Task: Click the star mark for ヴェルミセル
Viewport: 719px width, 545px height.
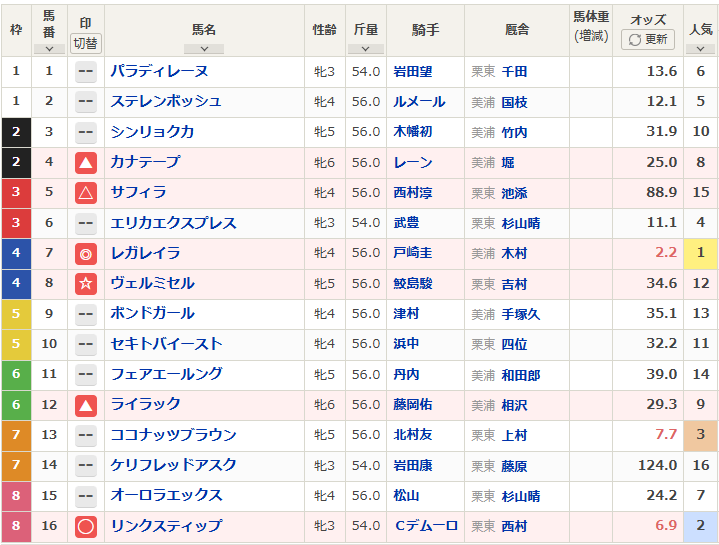Action: point(86,283)
